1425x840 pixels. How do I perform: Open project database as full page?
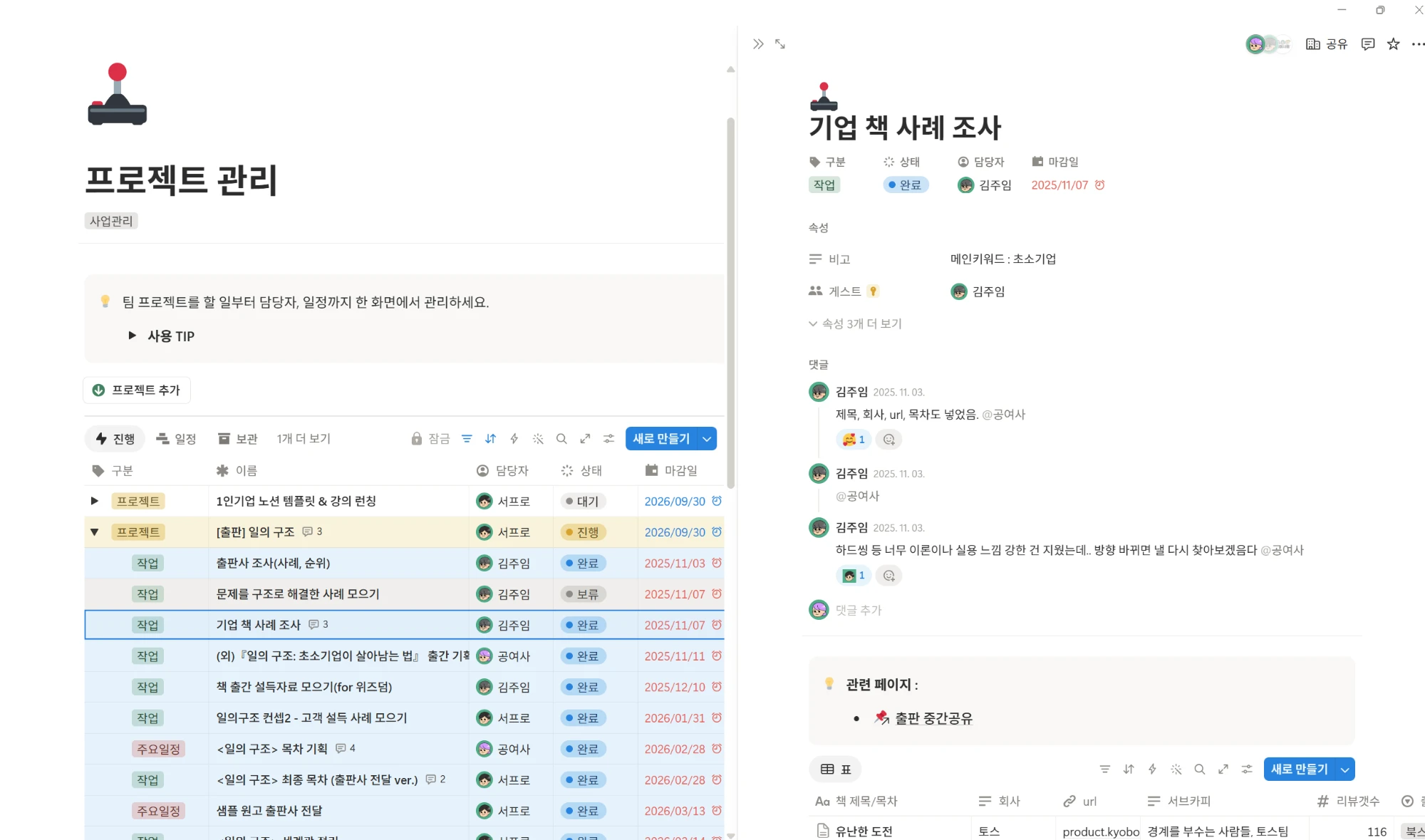tap(585, 439)
